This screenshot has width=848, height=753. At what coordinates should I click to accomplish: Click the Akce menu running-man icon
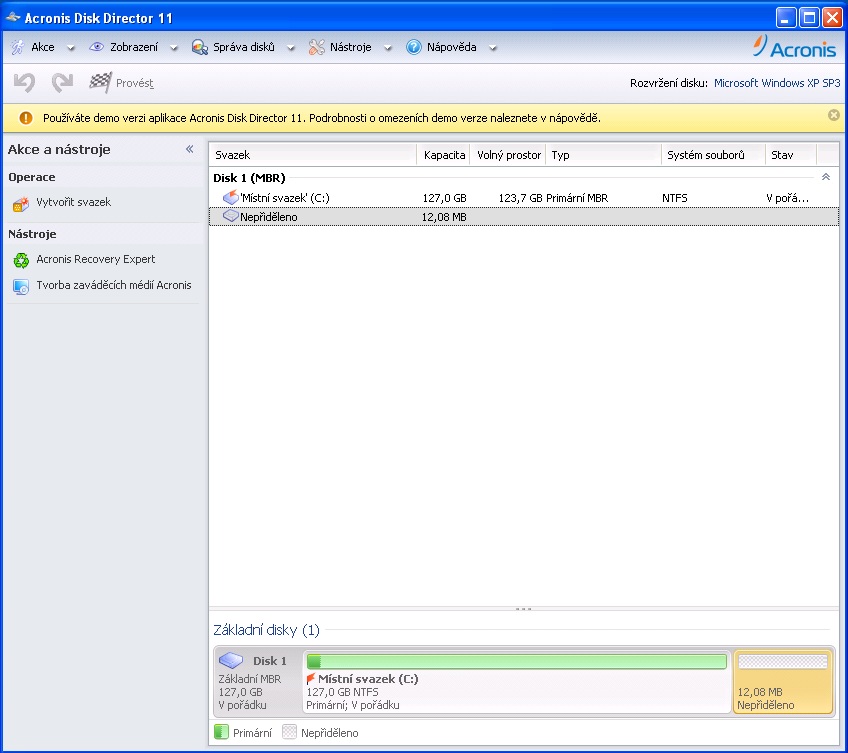(17, 47)
